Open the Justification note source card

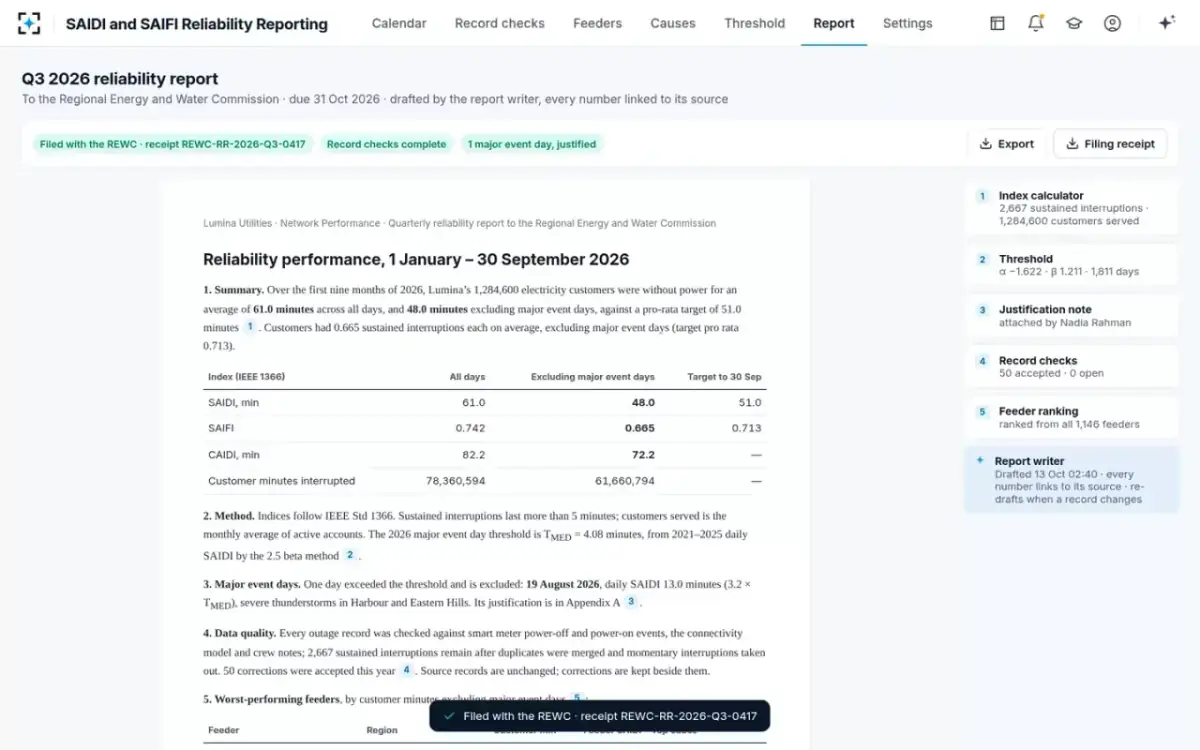click(1072, 316)
